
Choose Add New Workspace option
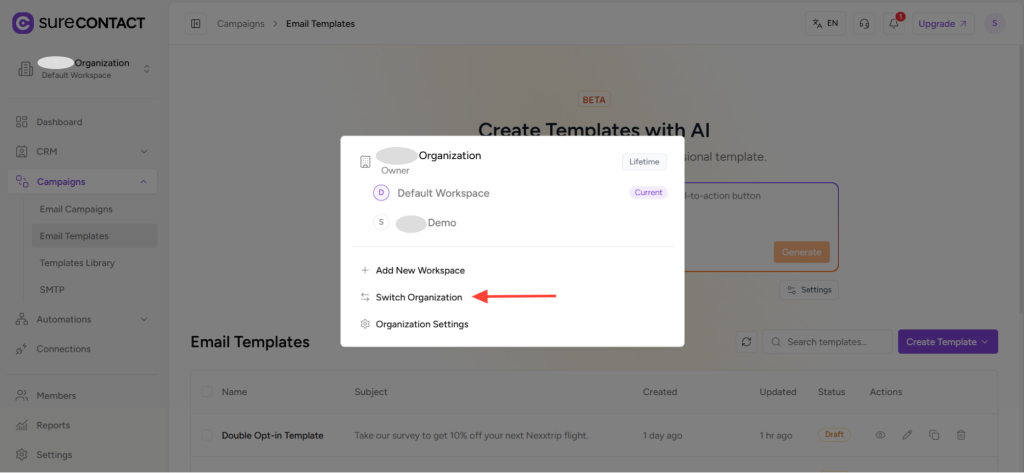(419, 270)
